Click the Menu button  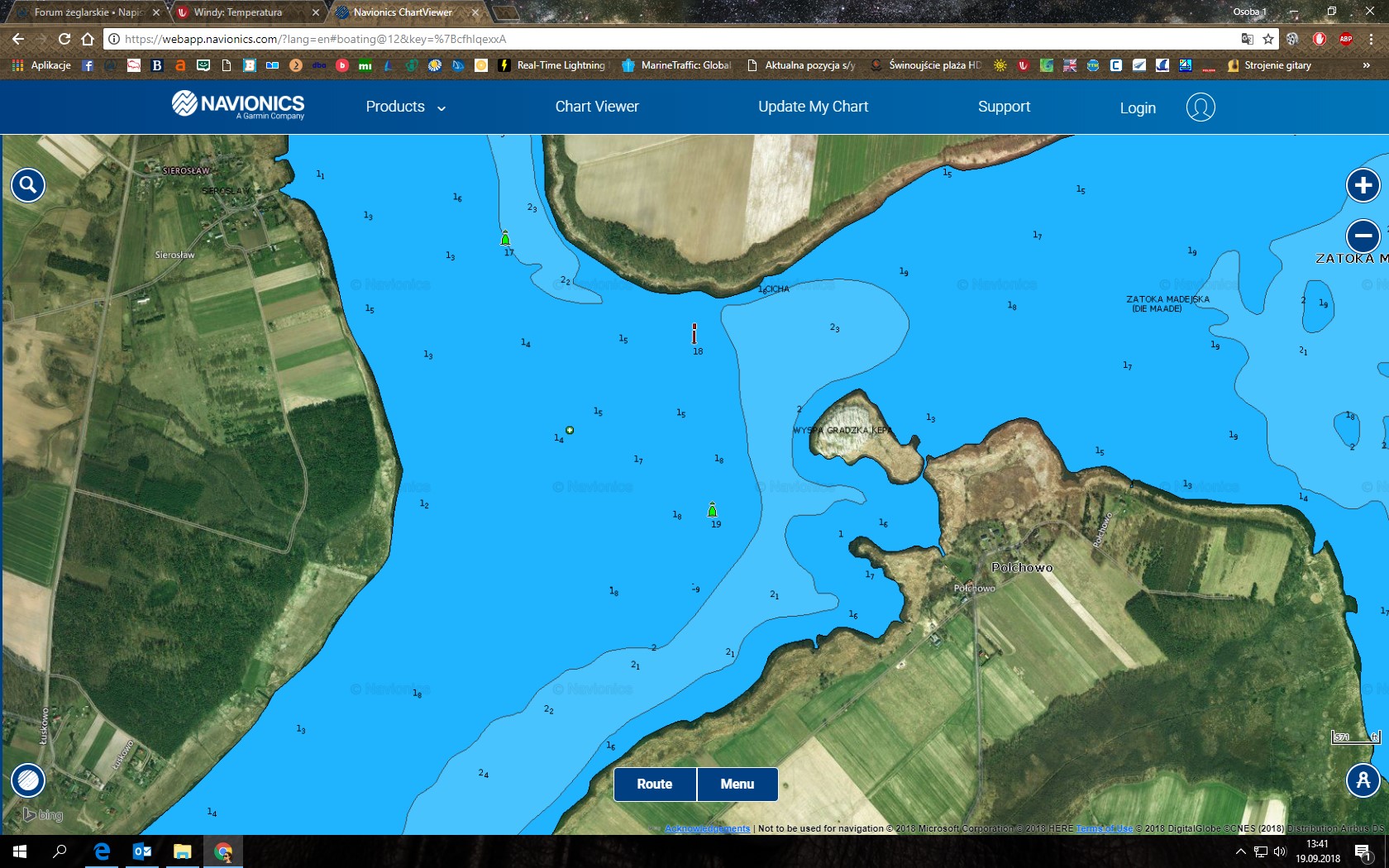(x=737, y=785)
